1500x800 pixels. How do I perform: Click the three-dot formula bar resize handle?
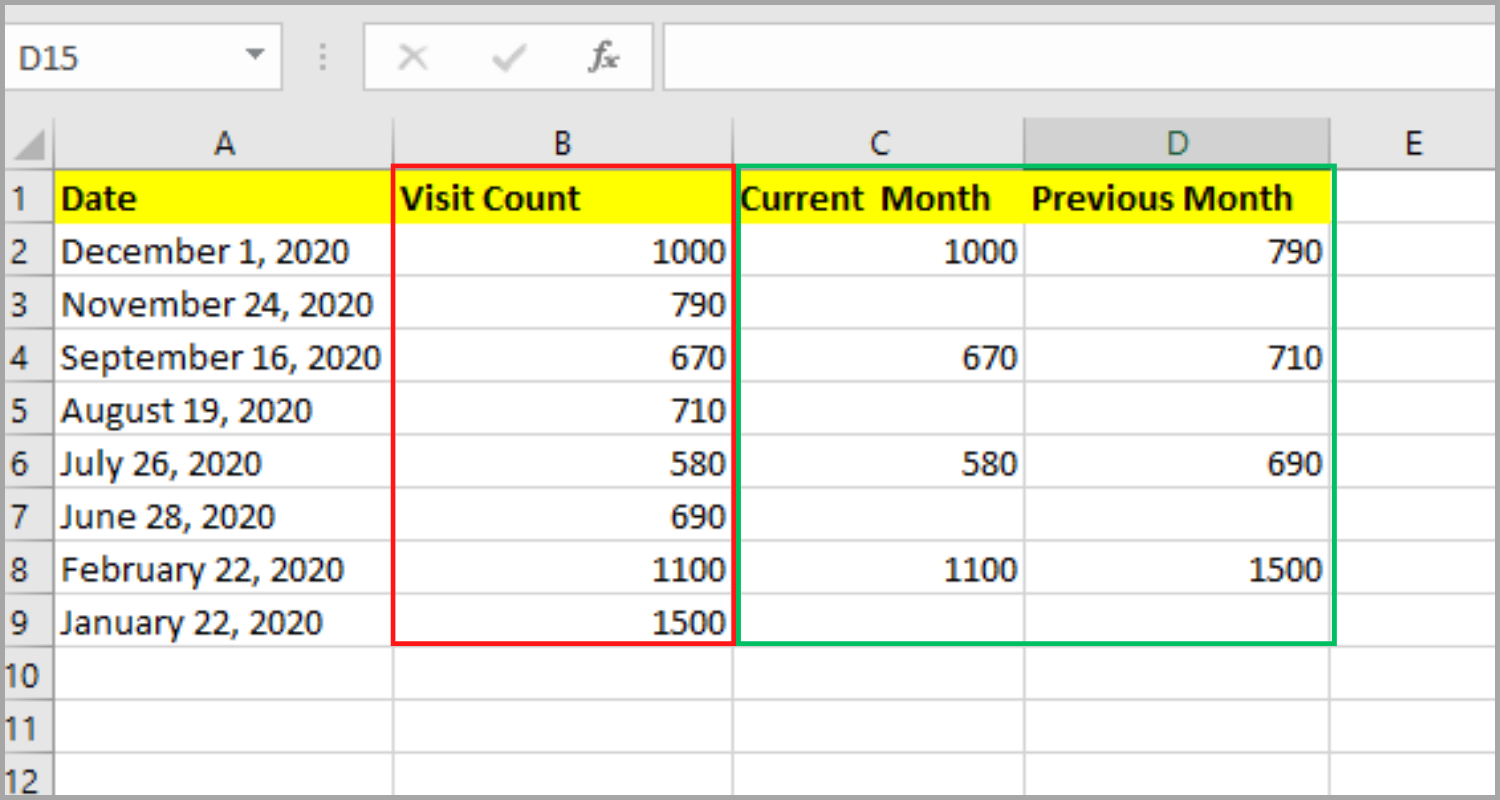(x=323, y=58)
